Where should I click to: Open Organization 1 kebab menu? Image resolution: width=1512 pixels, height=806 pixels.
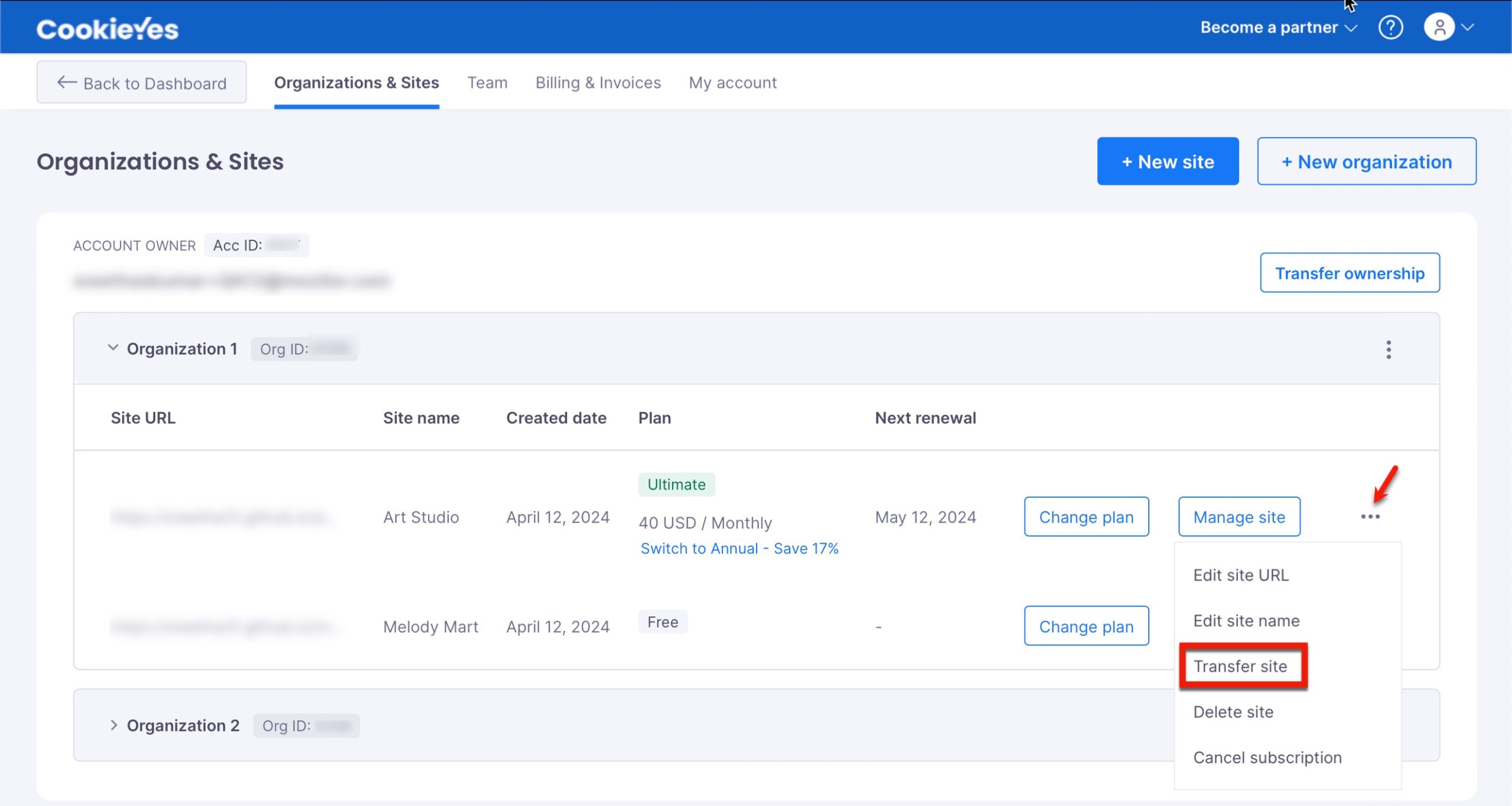click(1389, 350)
